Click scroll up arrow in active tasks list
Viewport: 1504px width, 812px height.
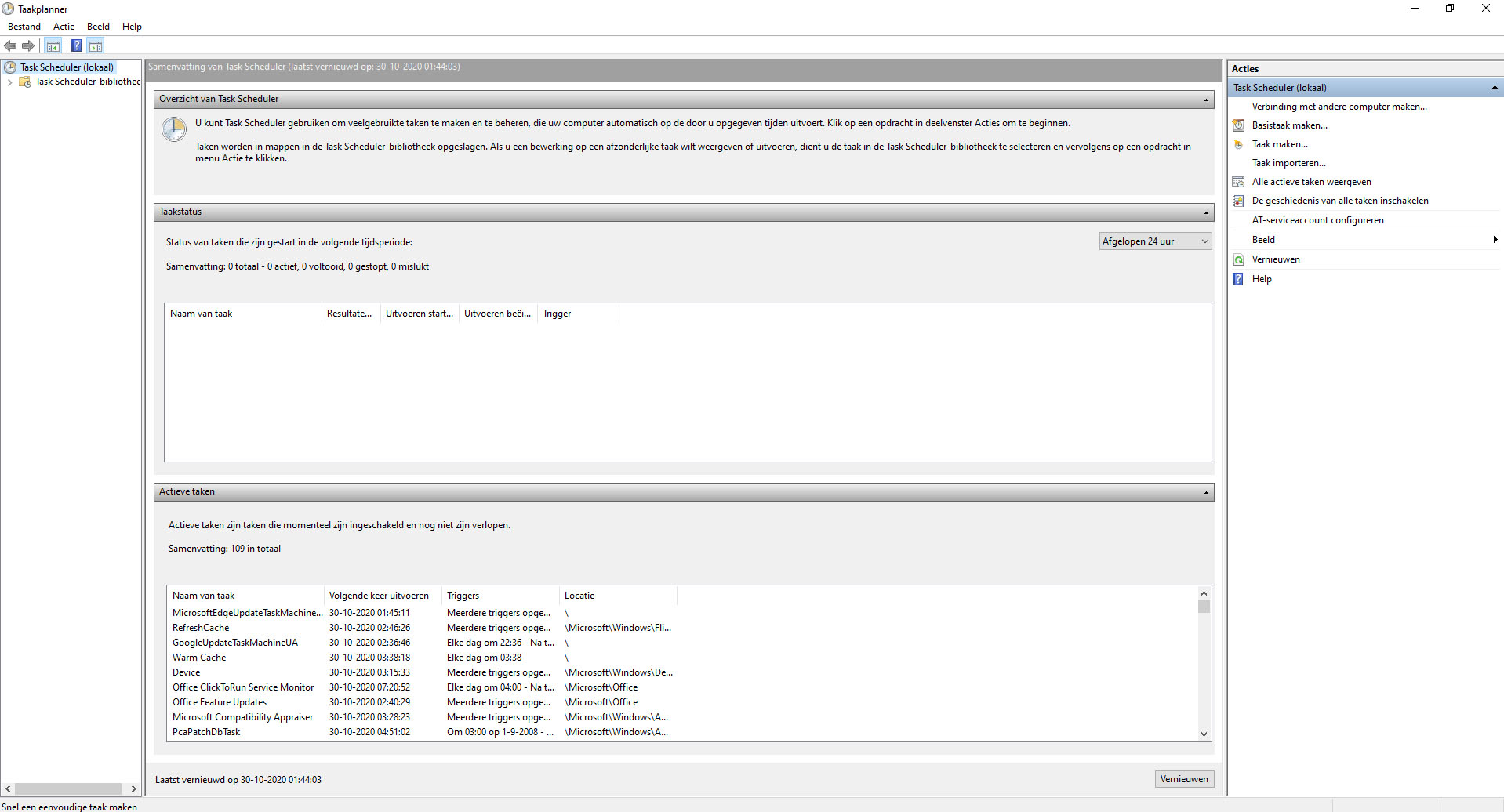click(x=1204, y=593)
